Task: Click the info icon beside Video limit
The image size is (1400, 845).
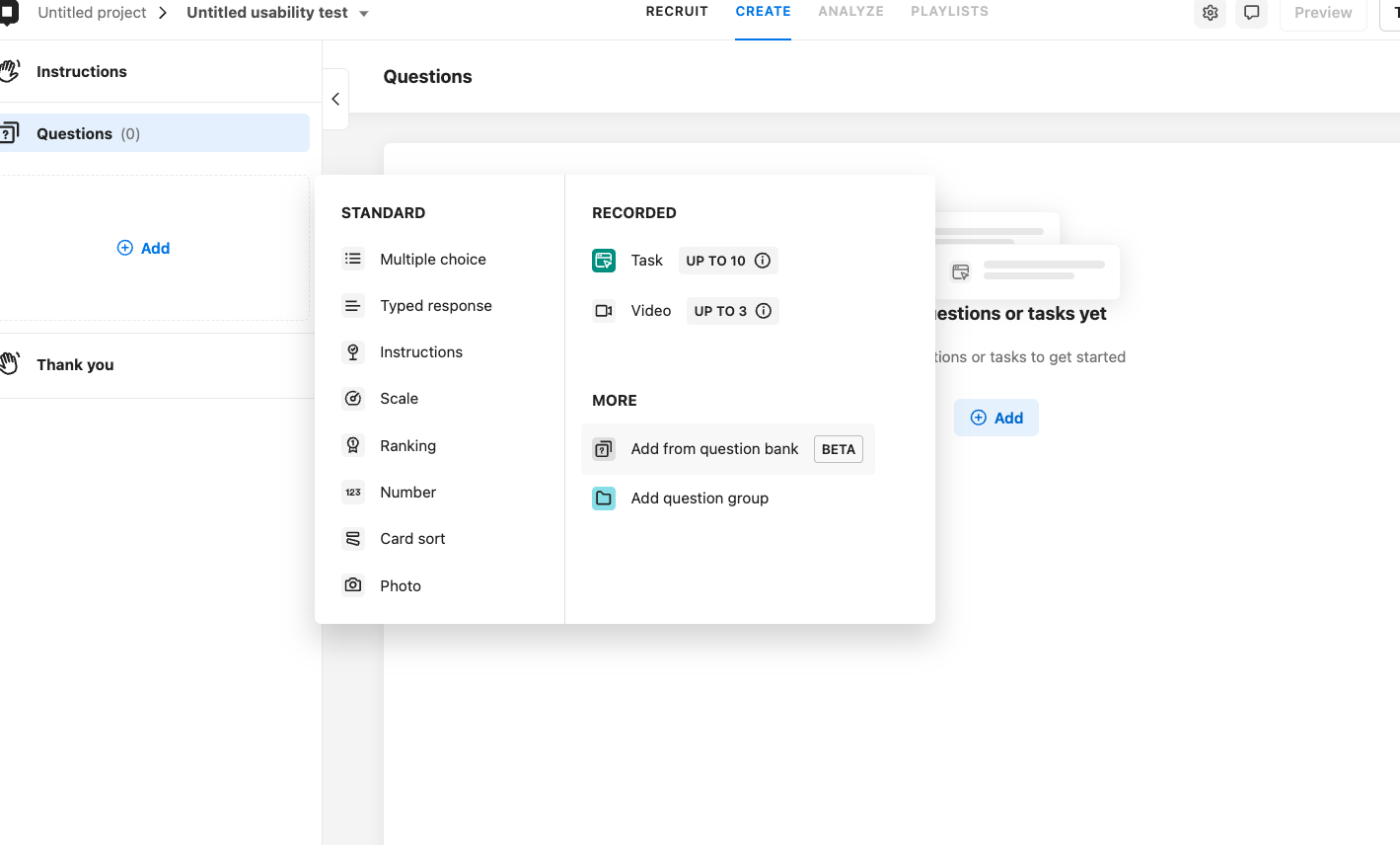Action: [x=764, y=311]
